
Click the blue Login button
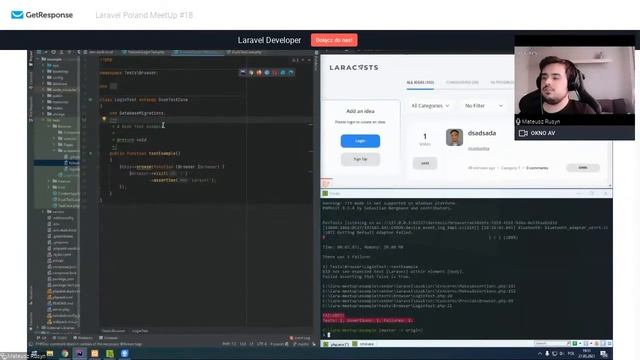(360, 141)
